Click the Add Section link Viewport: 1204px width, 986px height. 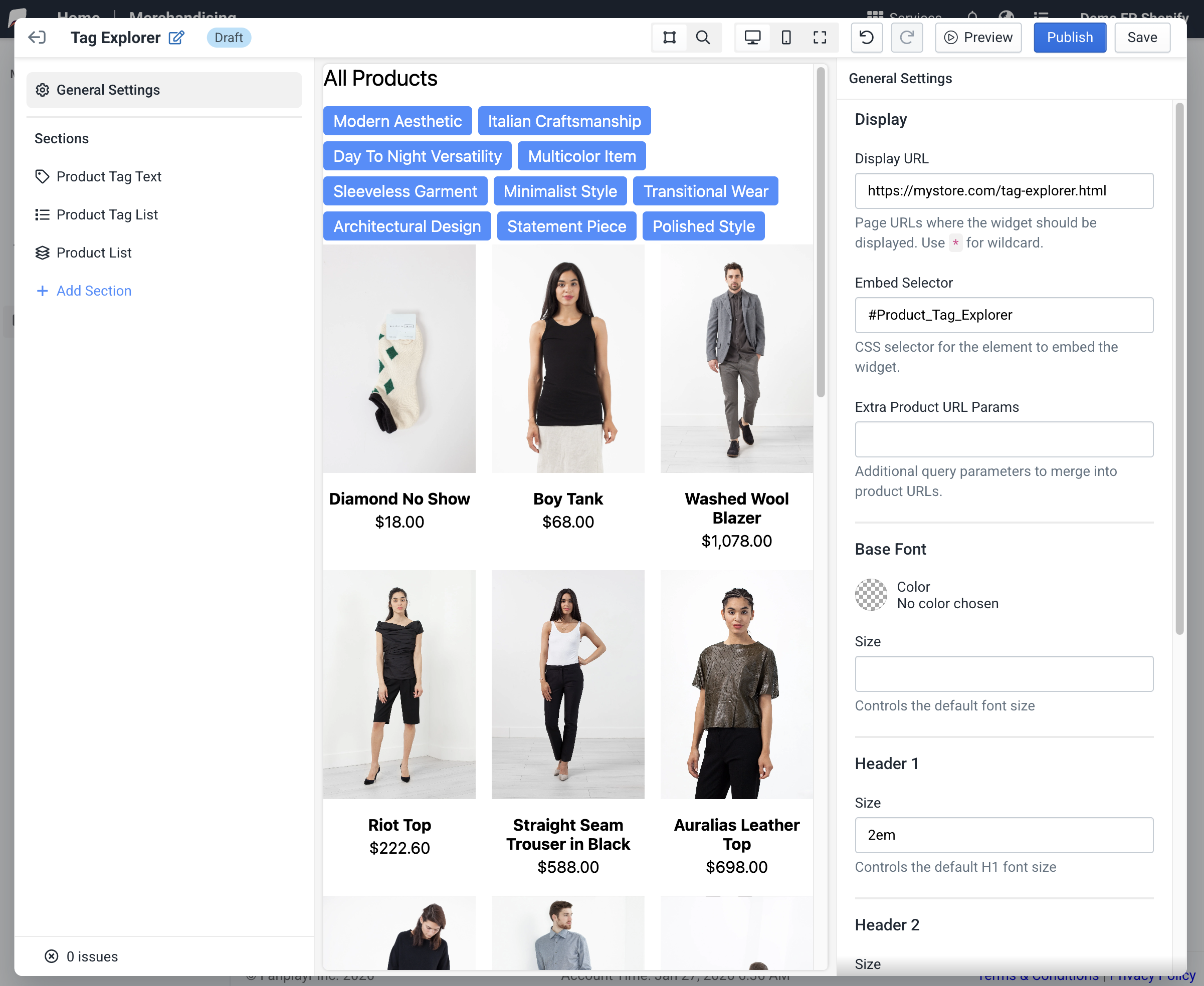click(x=94, y=291)
